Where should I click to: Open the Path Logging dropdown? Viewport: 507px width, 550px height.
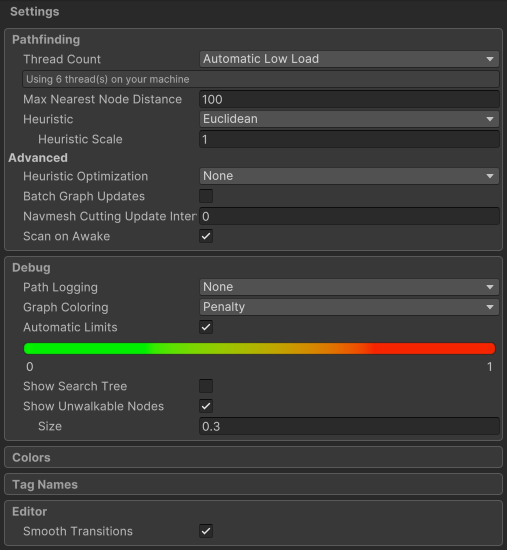(x=349, y=287)
